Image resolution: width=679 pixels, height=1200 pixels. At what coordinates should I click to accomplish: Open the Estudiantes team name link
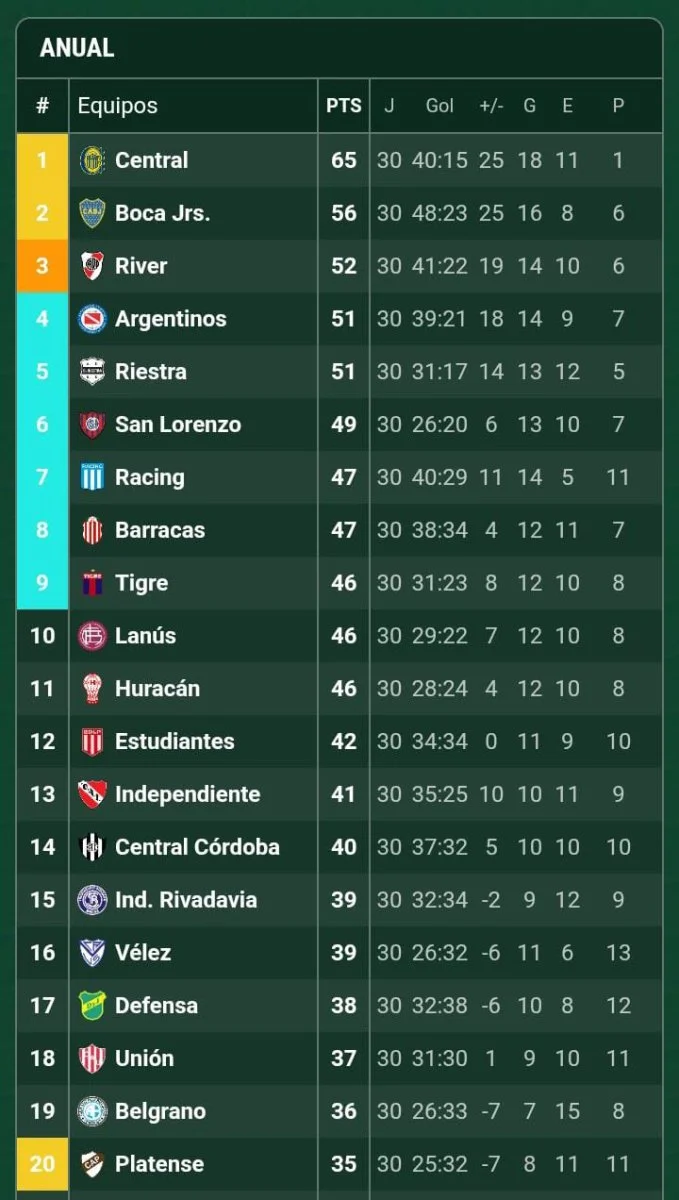(174, 741)
